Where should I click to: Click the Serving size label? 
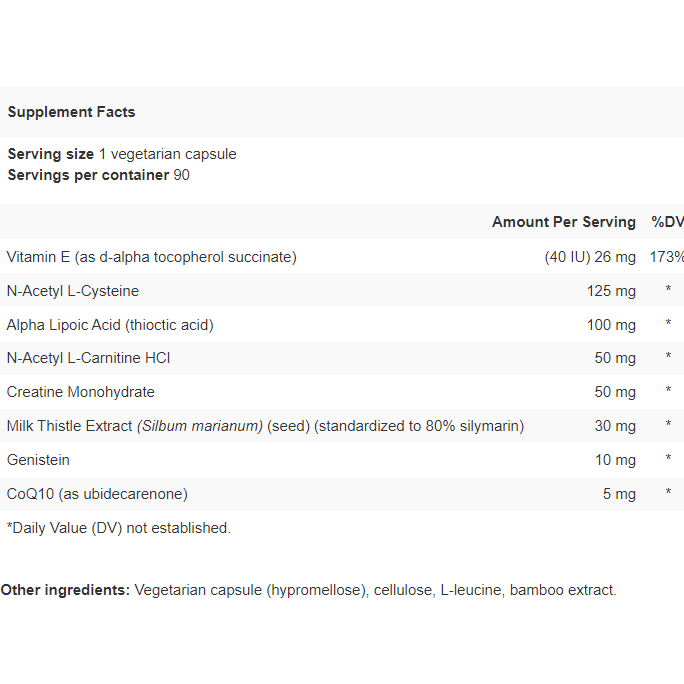[x=51, y=154]
